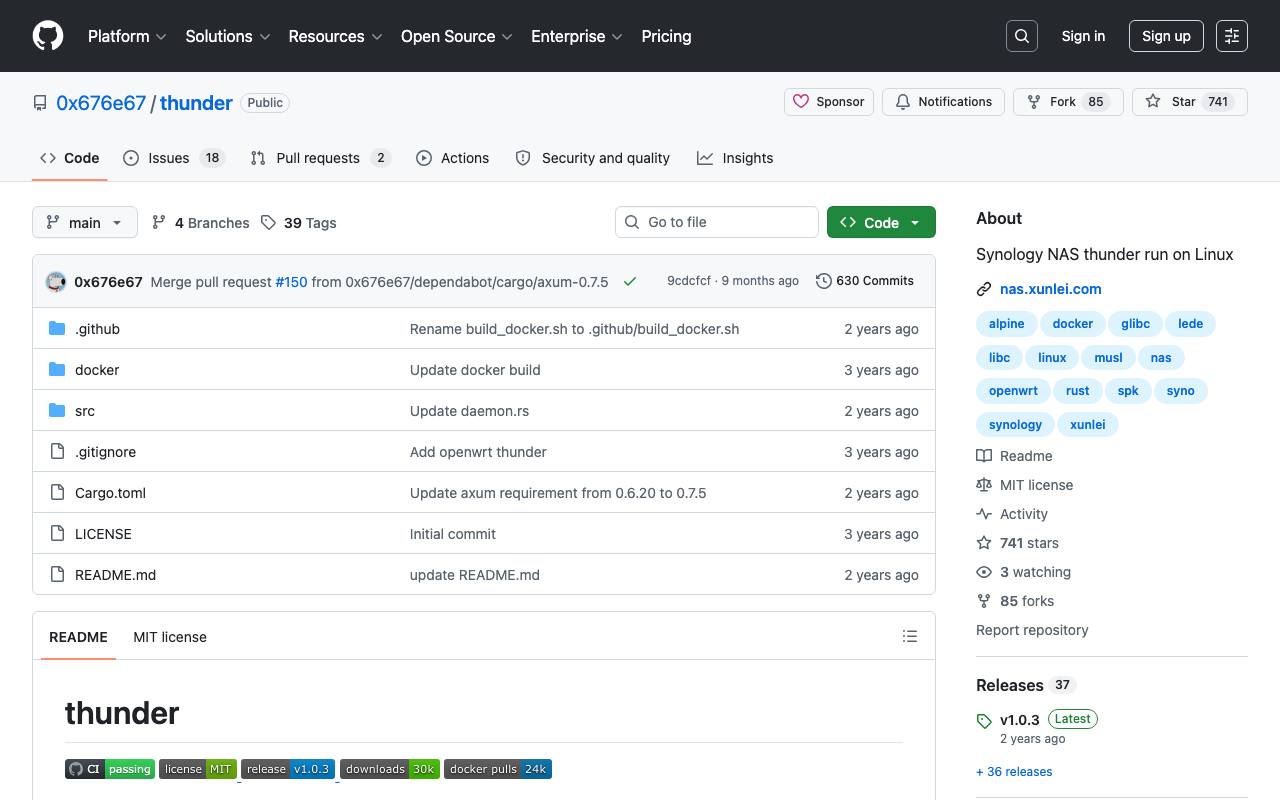Click the CI passing badge

[110, 769]
